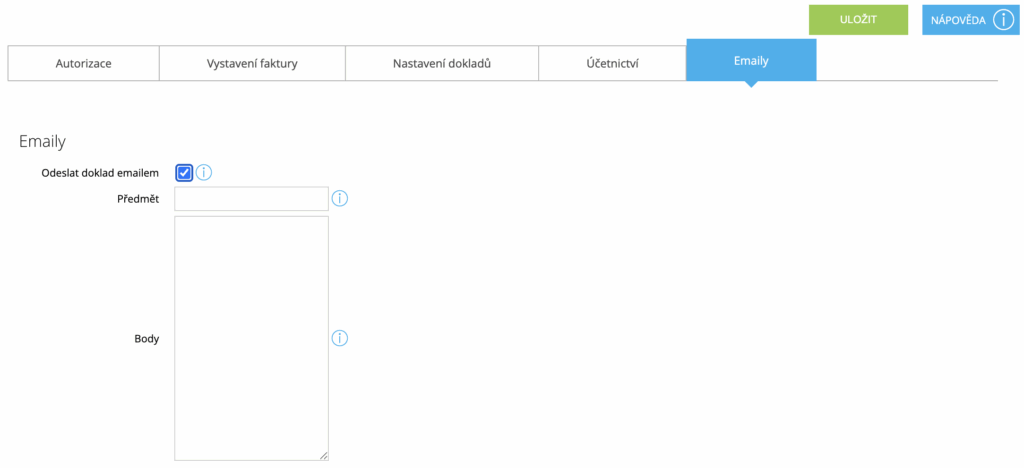This screenshot has width=1024, height=468.
Task: Uncheck the Odeslat doklad emailem checkbox
Action: pyautogui.click(x=184, y=173)
